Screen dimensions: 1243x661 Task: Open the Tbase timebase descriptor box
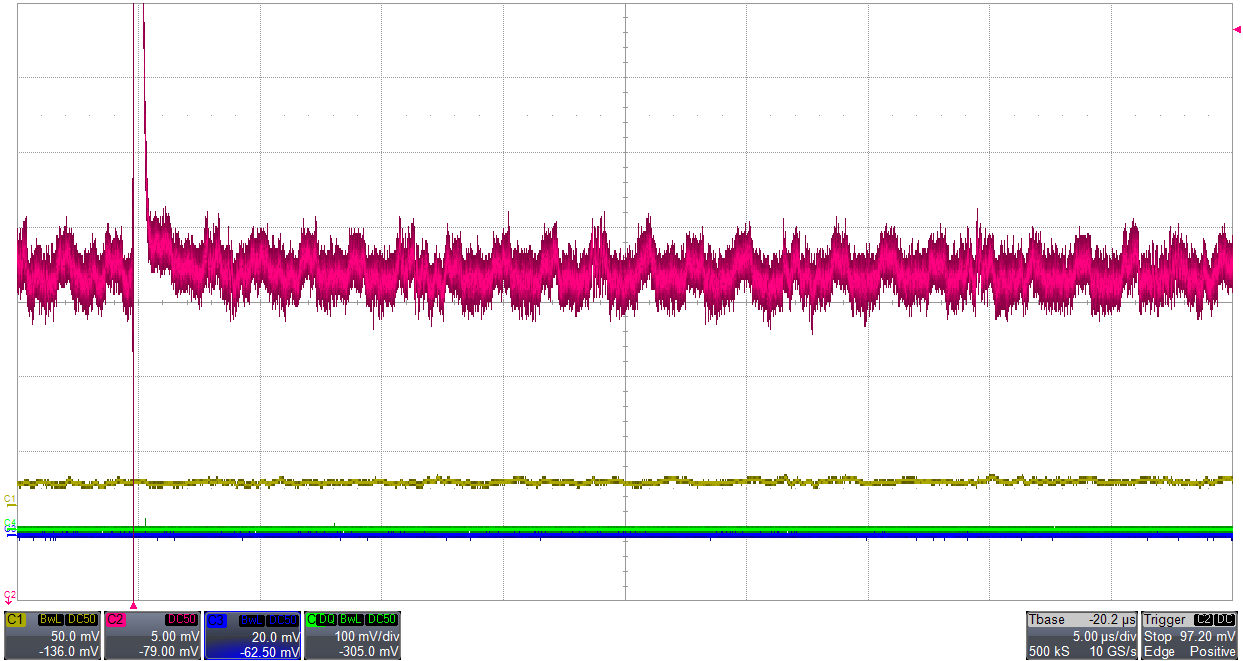click(x=1082, y=636)
